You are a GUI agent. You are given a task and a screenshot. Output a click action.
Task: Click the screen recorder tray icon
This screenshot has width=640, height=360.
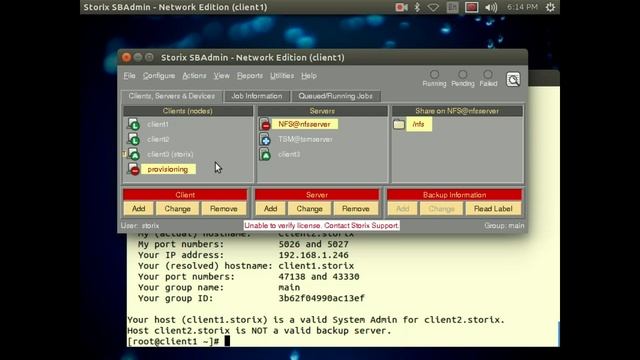click(x=401, y=7)
